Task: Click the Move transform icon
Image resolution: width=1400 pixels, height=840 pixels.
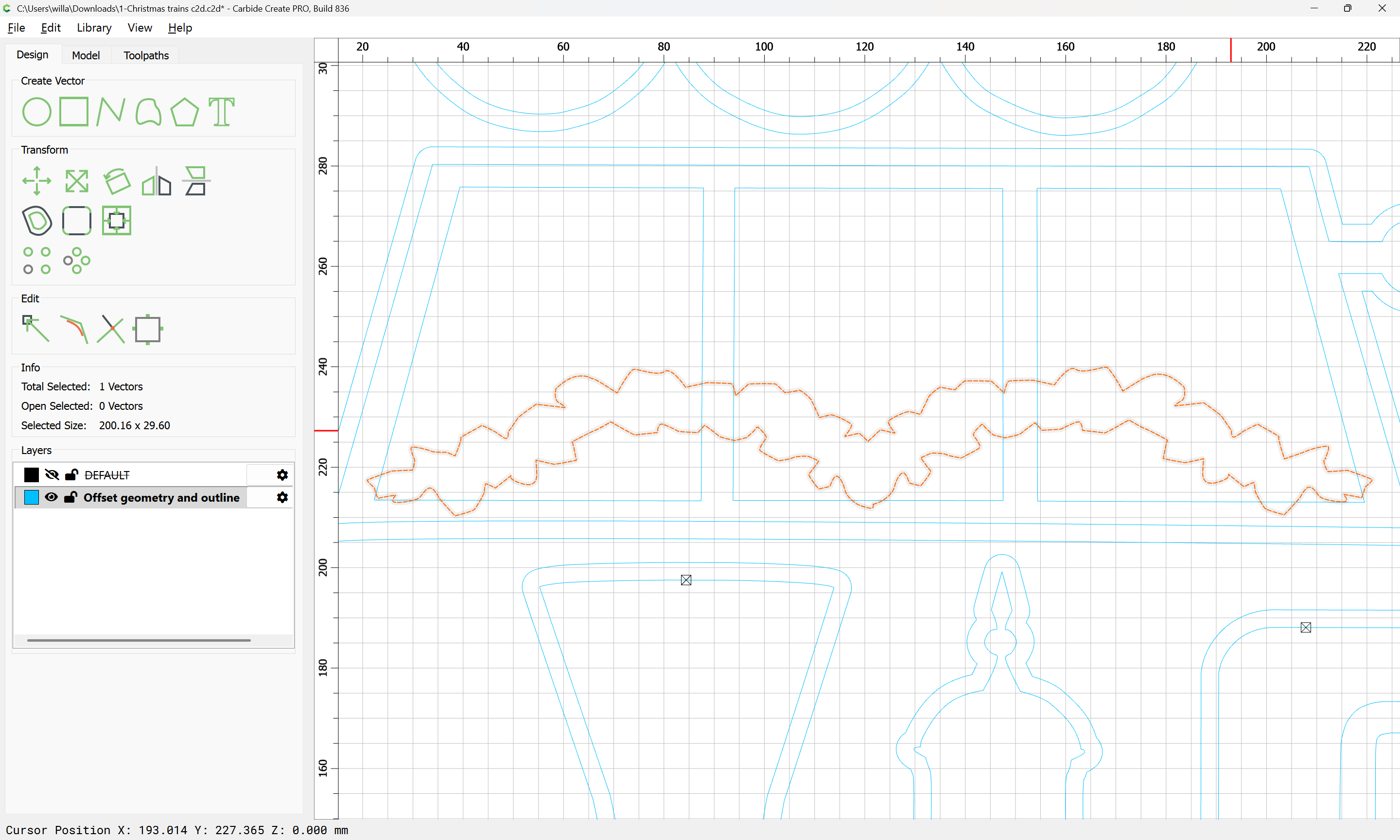Action: [x=36, y=181]
